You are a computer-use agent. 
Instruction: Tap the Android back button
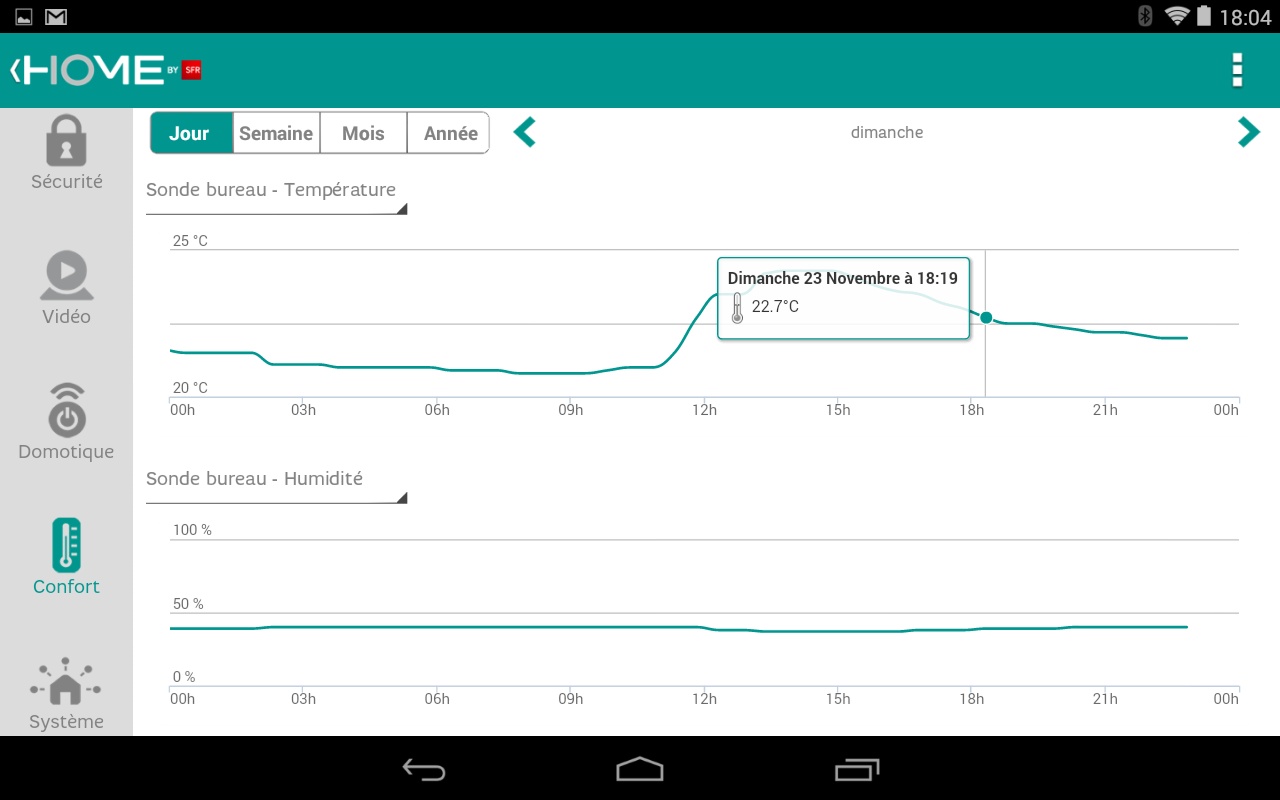click(x=423, y=770)
